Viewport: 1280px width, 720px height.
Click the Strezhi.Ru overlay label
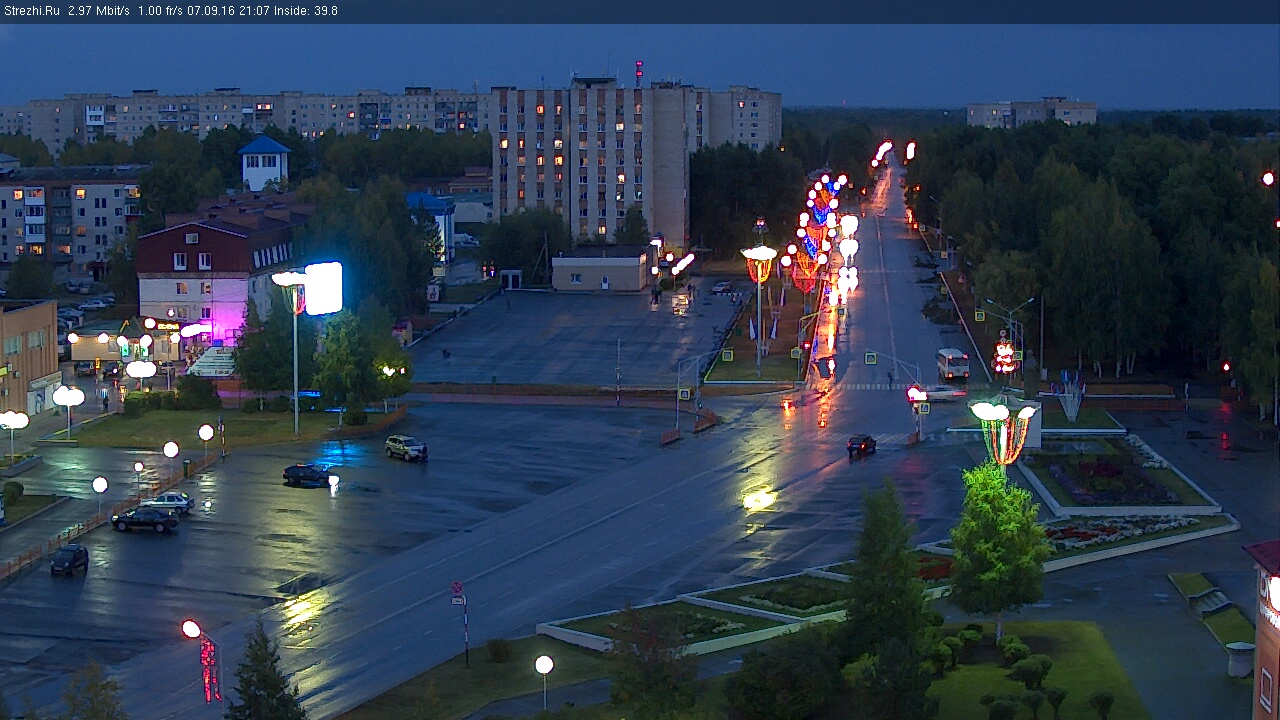[x=31, y=11]
